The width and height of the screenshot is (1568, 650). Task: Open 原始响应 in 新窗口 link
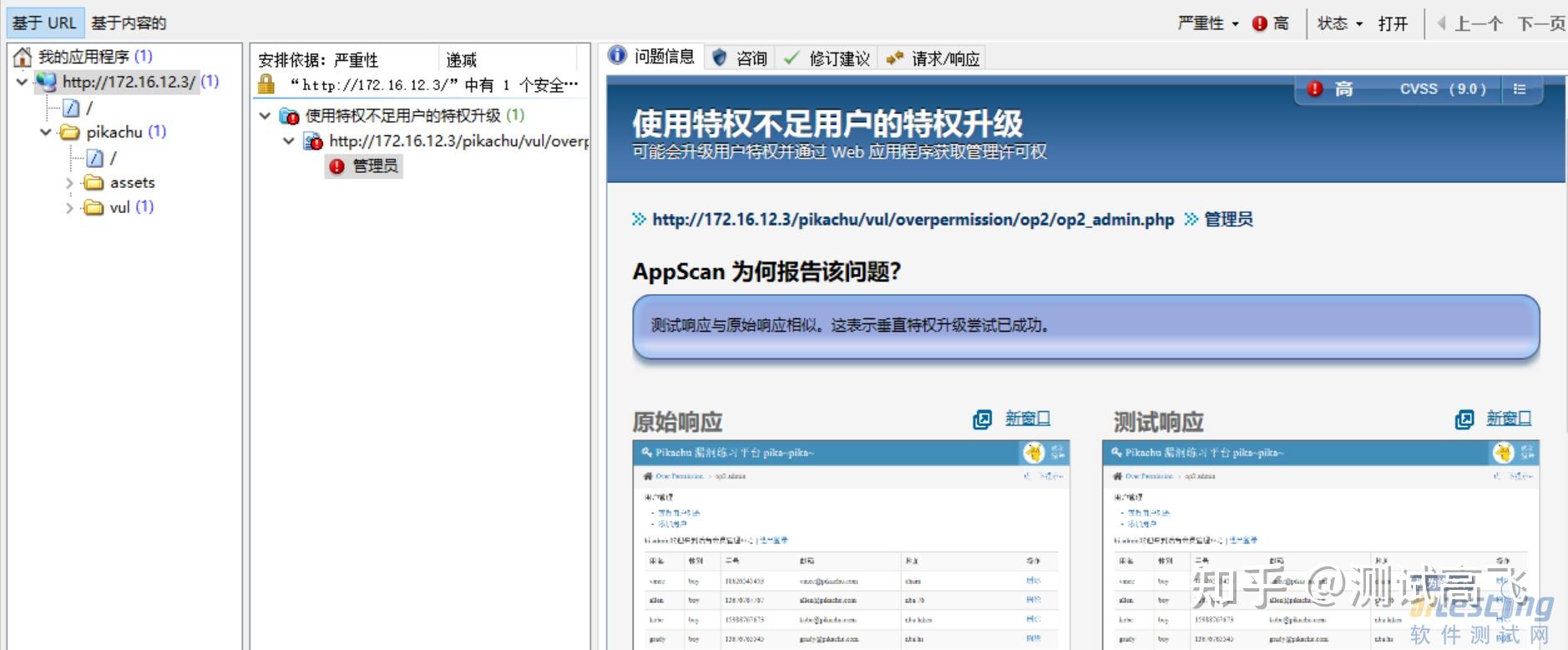pos(1028,419)
